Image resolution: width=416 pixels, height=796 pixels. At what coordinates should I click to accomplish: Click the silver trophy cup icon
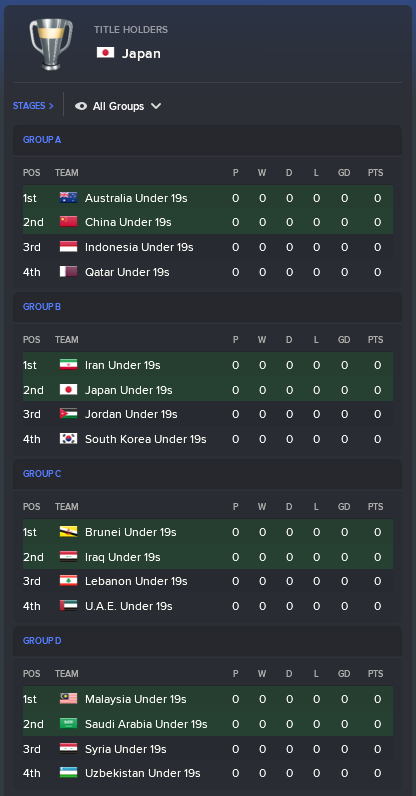[x=51, y=44]
